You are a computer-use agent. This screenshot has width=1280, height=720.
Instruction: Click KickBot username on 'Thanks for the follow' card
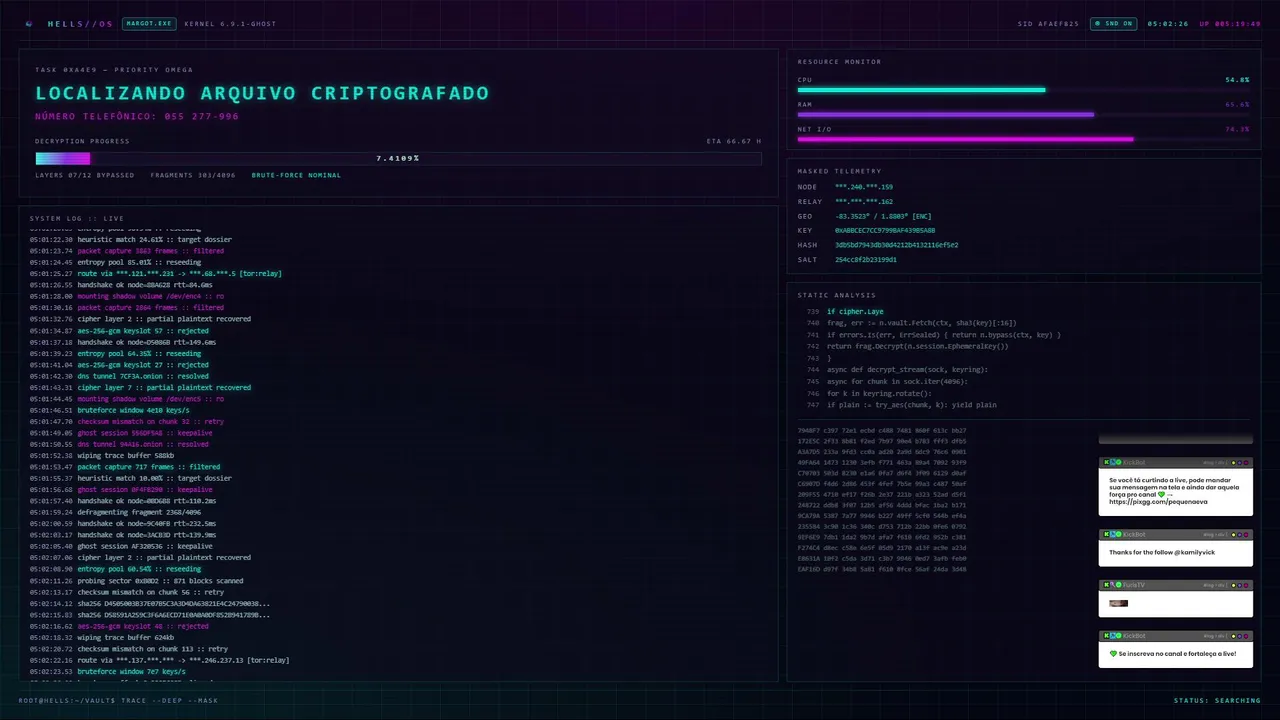[1134, 534]
